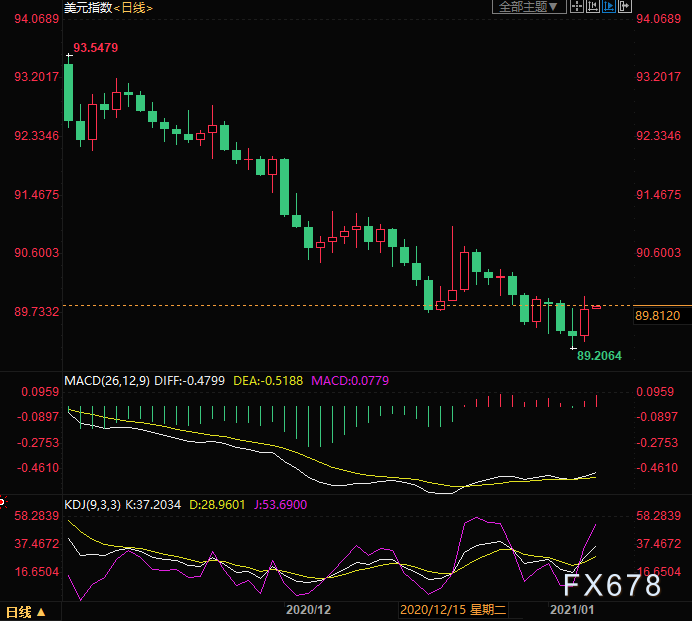Click the 2021/01 timeline label
The width and height of the screenshot is (692, 621).
574,608
